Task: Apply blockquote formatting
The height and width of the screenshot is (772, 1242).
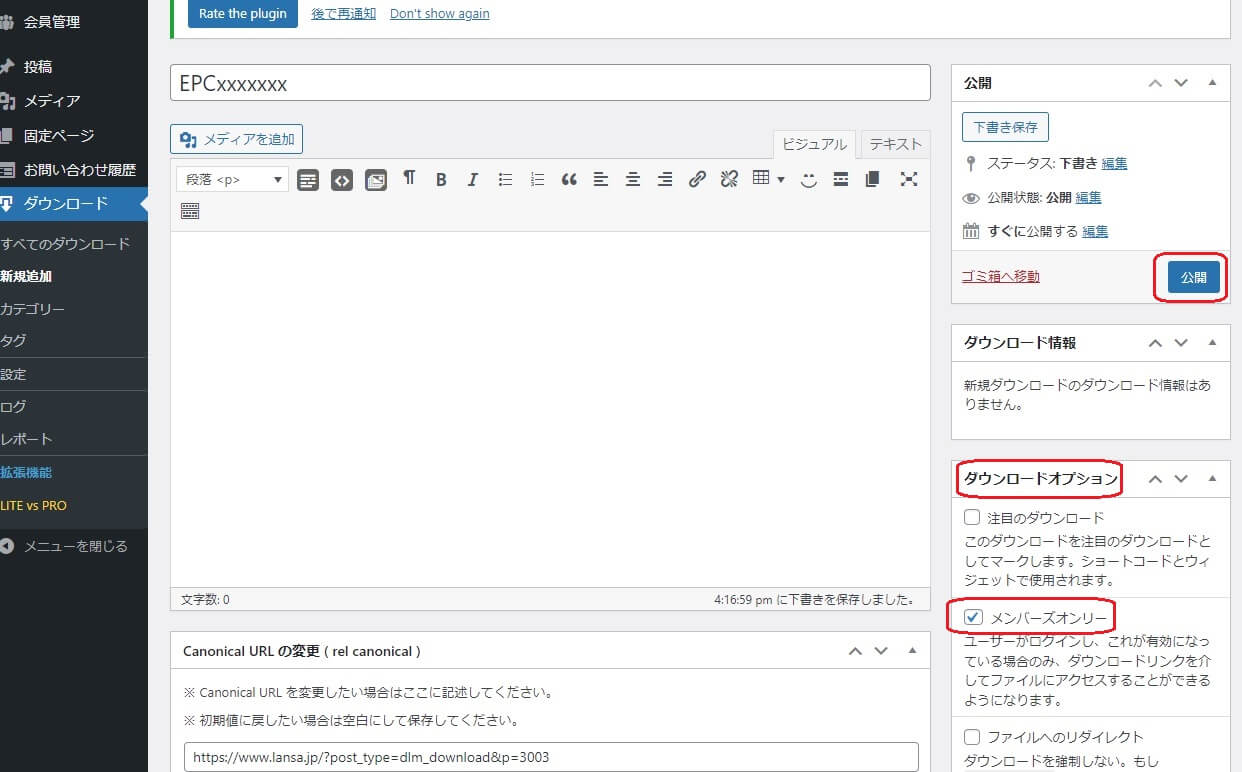Action: [569, 180]
